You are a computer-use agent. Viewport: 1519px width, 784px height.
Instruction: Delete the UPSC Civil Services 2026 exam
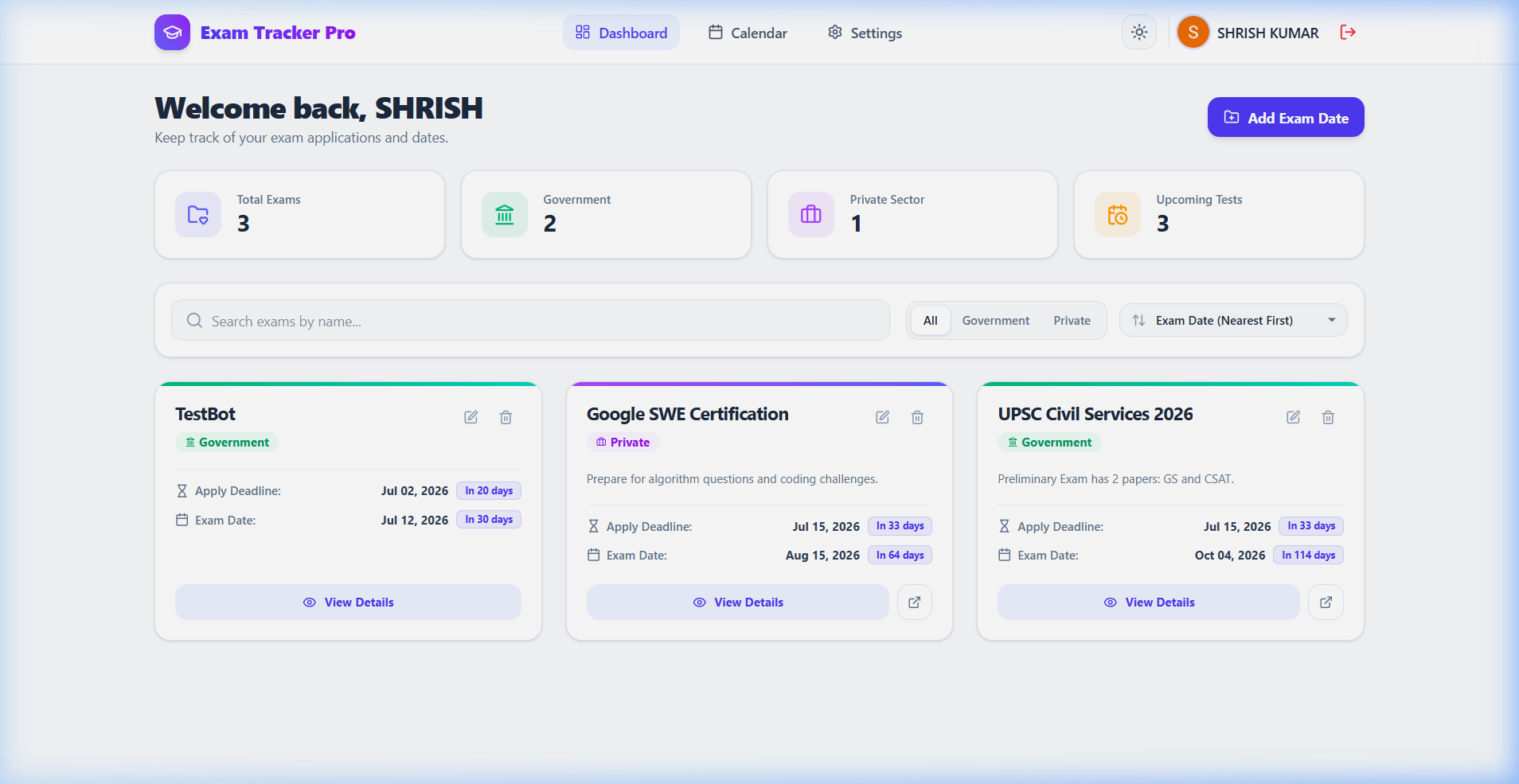1328,417
